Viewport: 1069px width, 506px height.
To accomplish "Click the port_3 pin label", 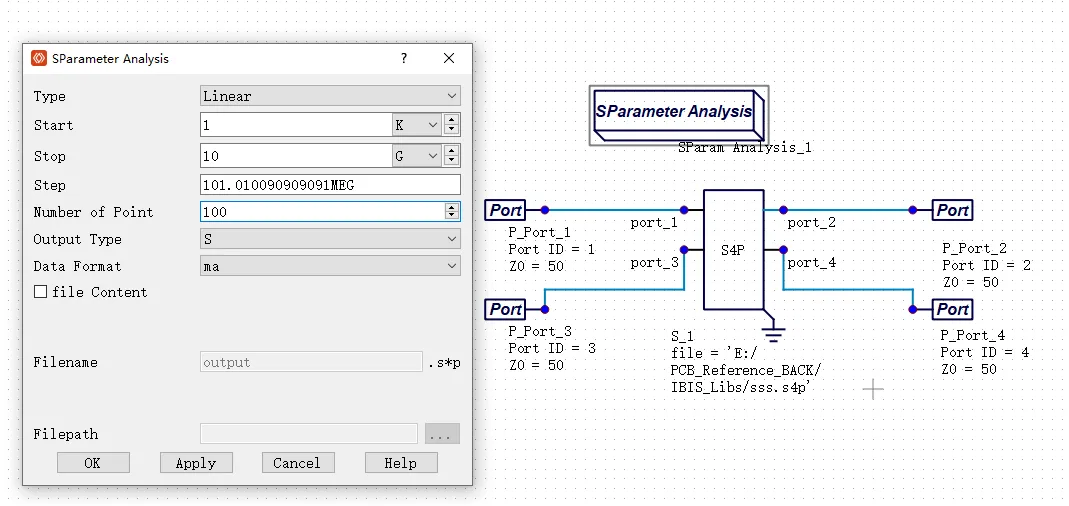I will (654, 263).
